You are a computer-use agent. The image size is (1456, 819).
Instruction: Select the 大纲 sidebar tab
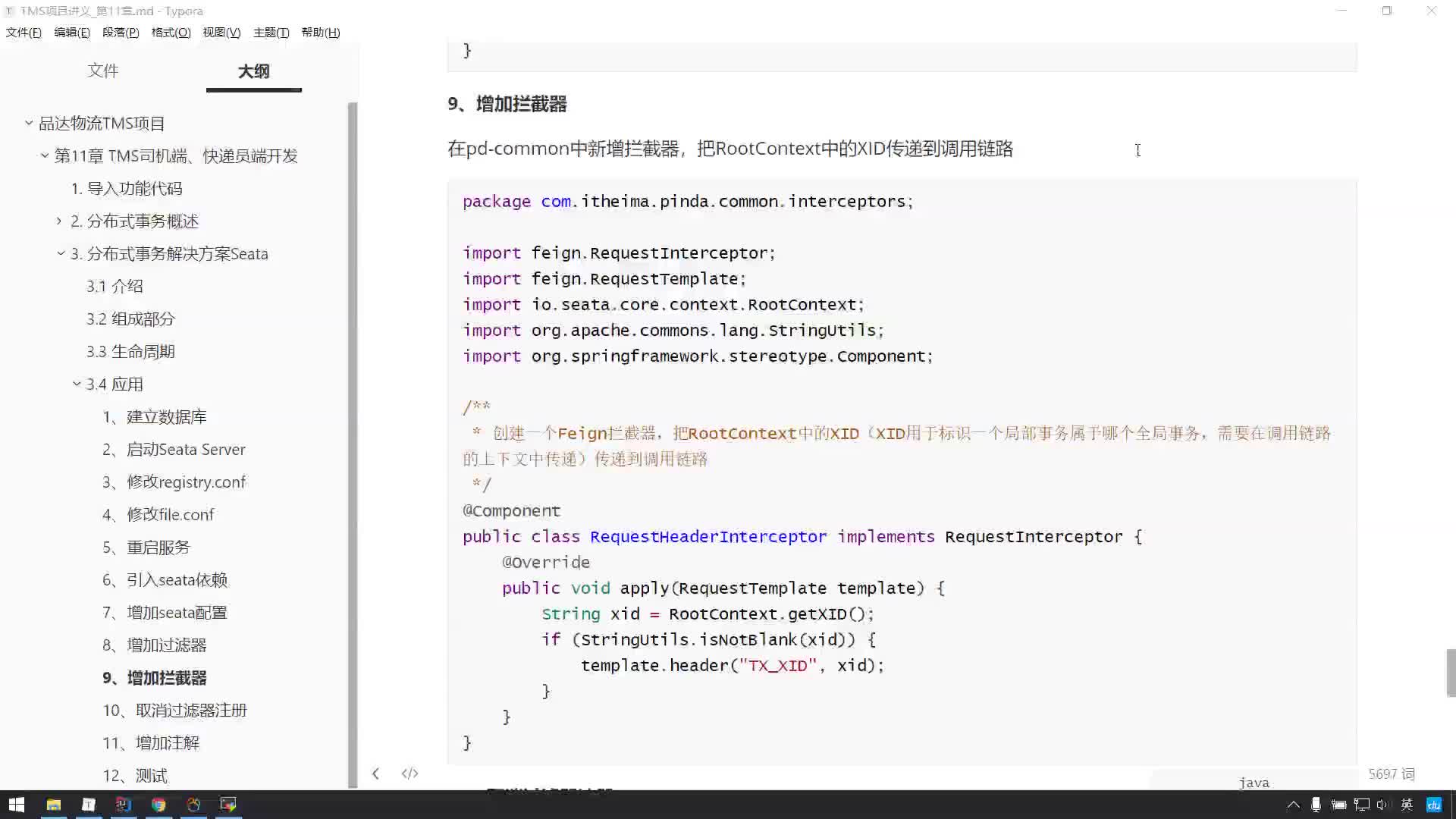tap(254, 71)
